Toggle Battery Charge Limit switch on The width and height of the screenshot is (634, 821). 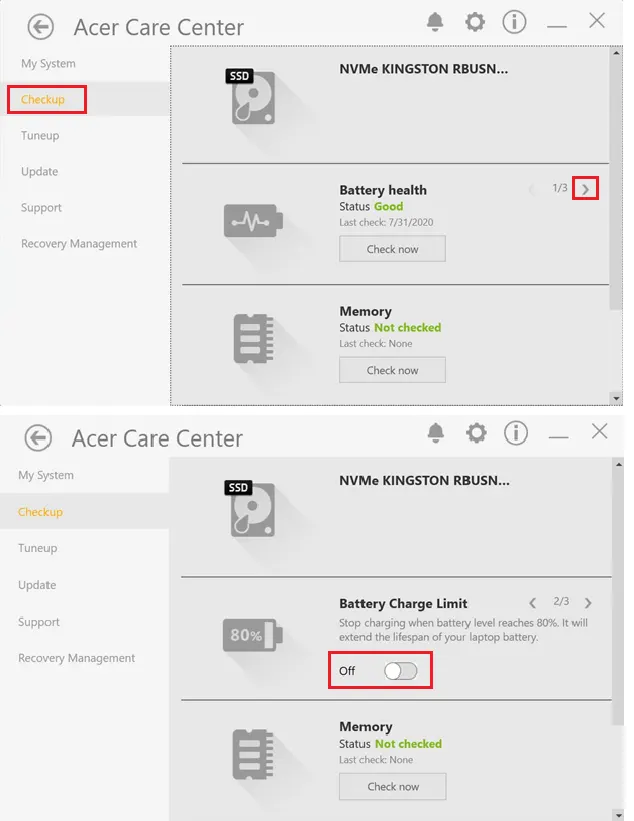click(x=401, y=671)
